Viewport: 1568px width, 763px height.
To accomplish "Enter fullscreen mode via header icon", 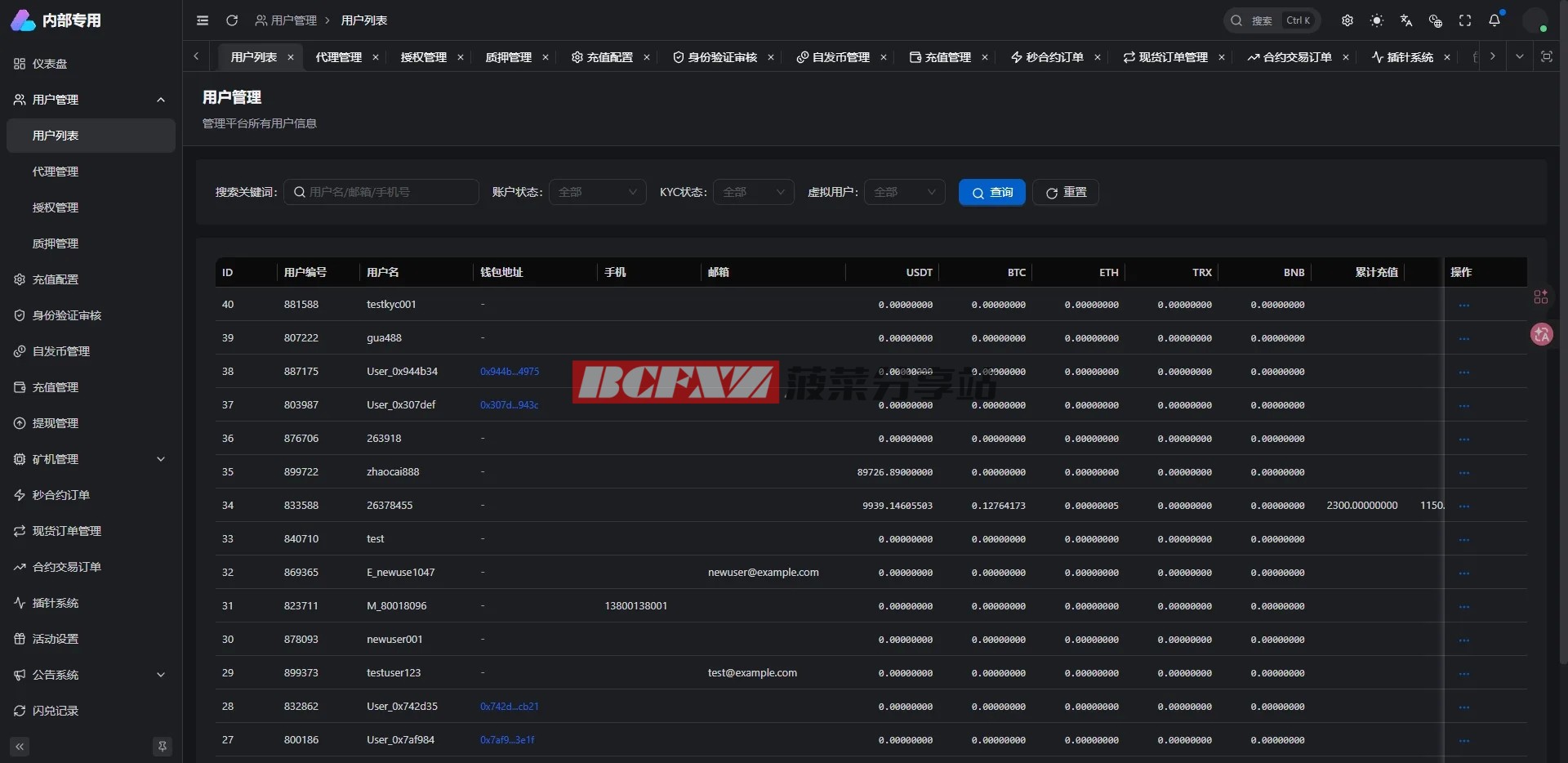I will (1465, 20).
